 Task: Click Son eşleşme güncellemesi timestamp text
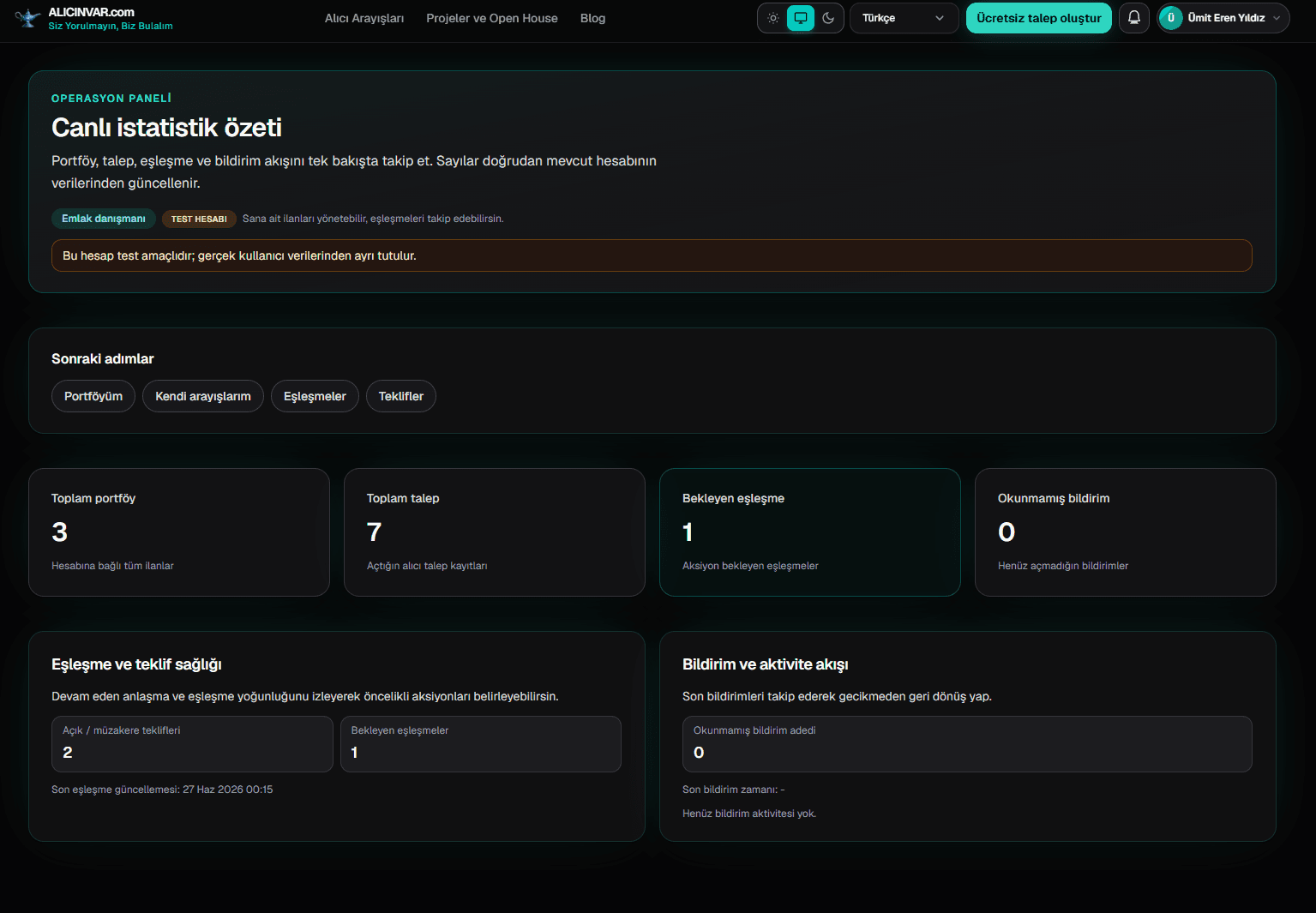(x=162, y=790)
